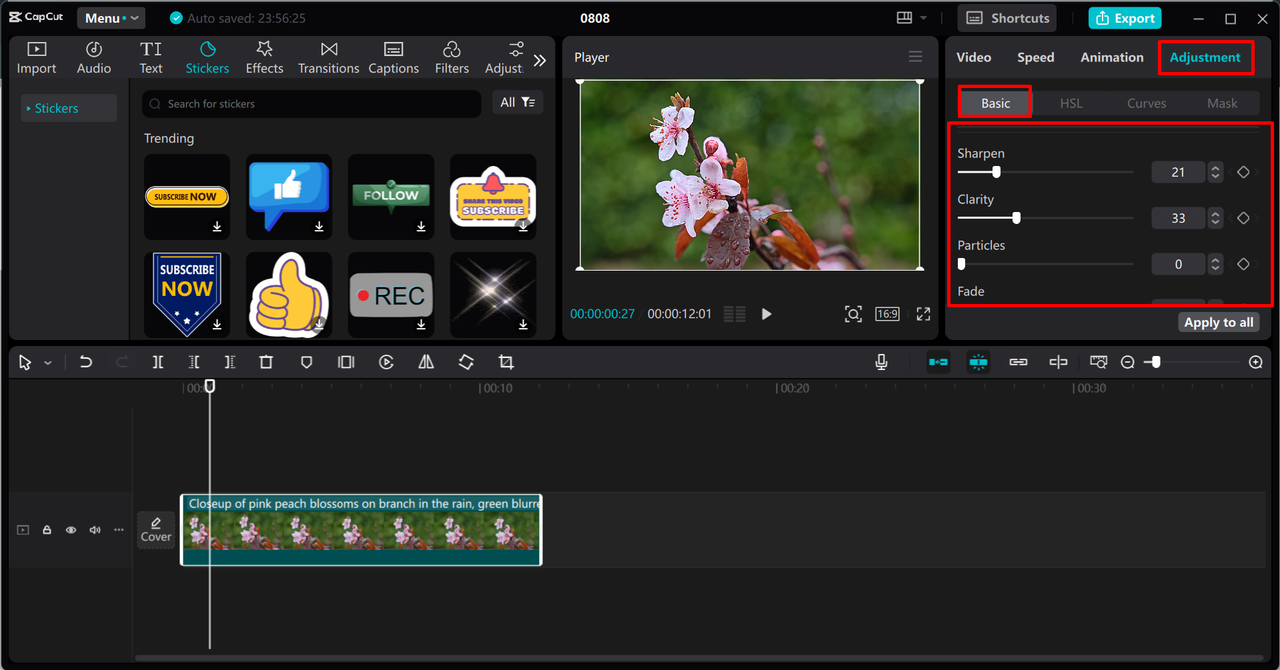Switch to the Video properties tab
This screenshot has height=670, width=1280.
coord(973,57)
